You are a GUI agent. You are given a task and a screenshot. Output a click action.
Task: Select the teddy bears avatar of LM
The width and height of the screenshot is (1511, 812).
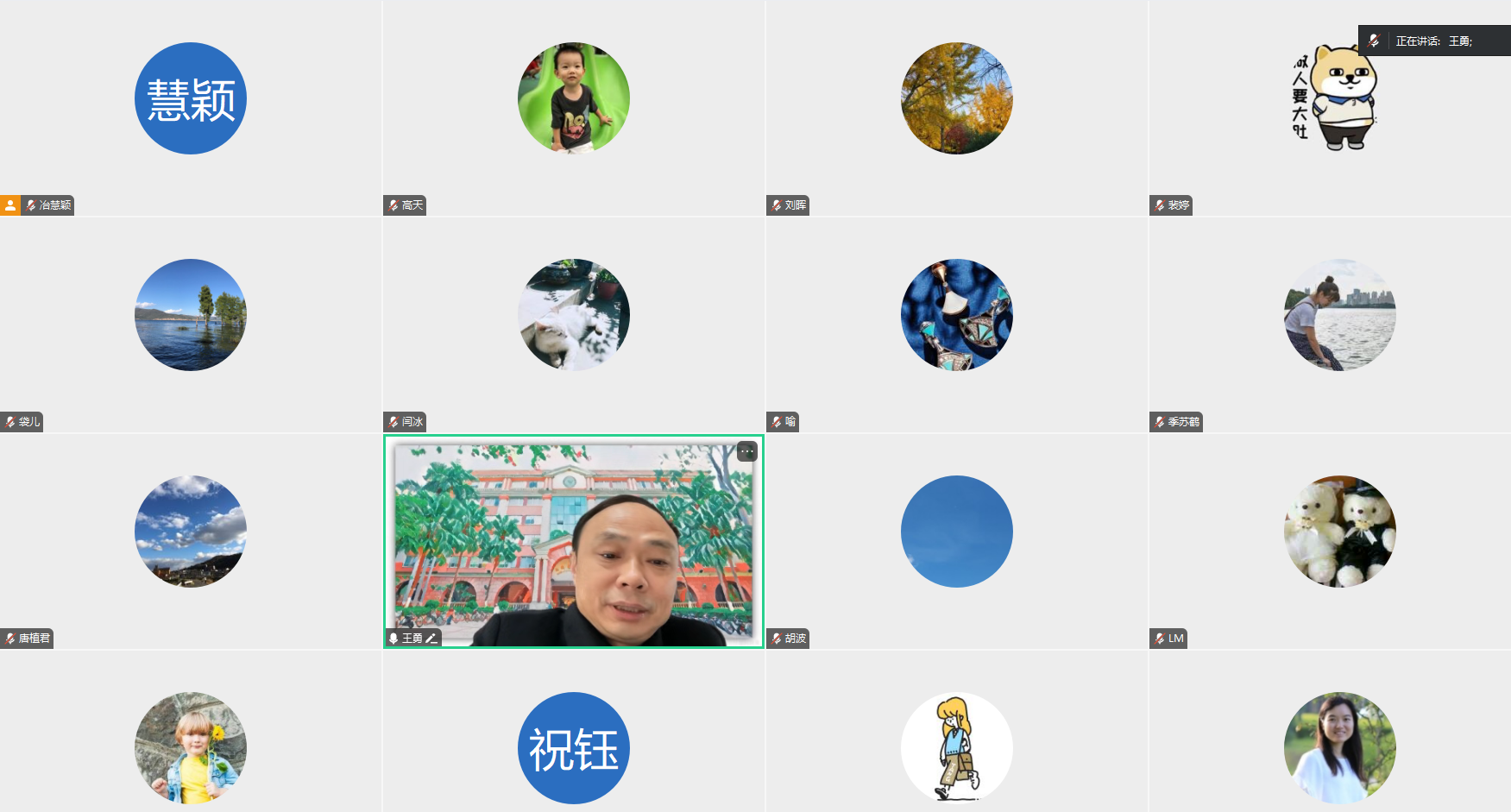1340,532
